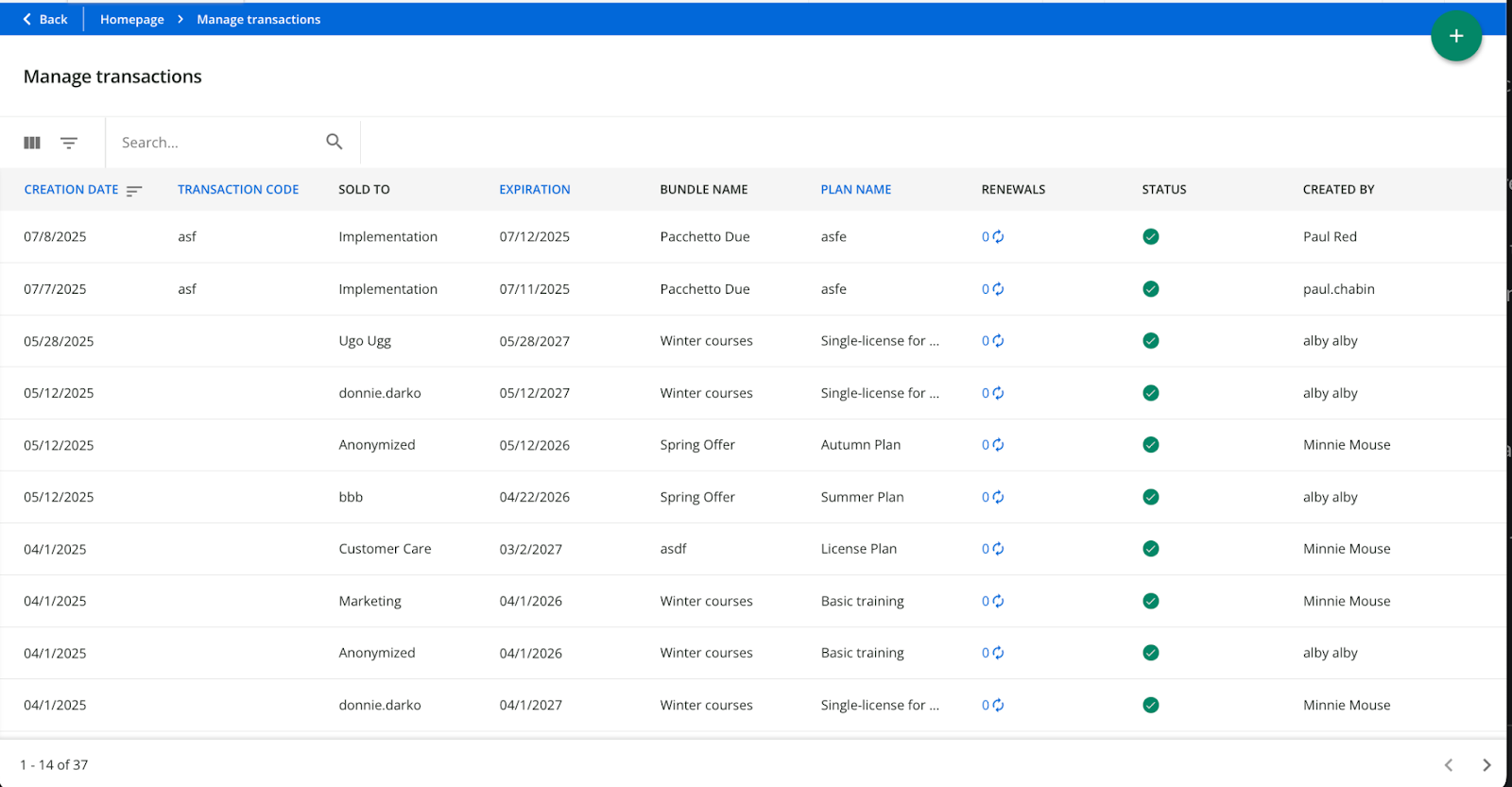
Task: Click Manage transactions breadcrumb
Action: pos(258,19)
